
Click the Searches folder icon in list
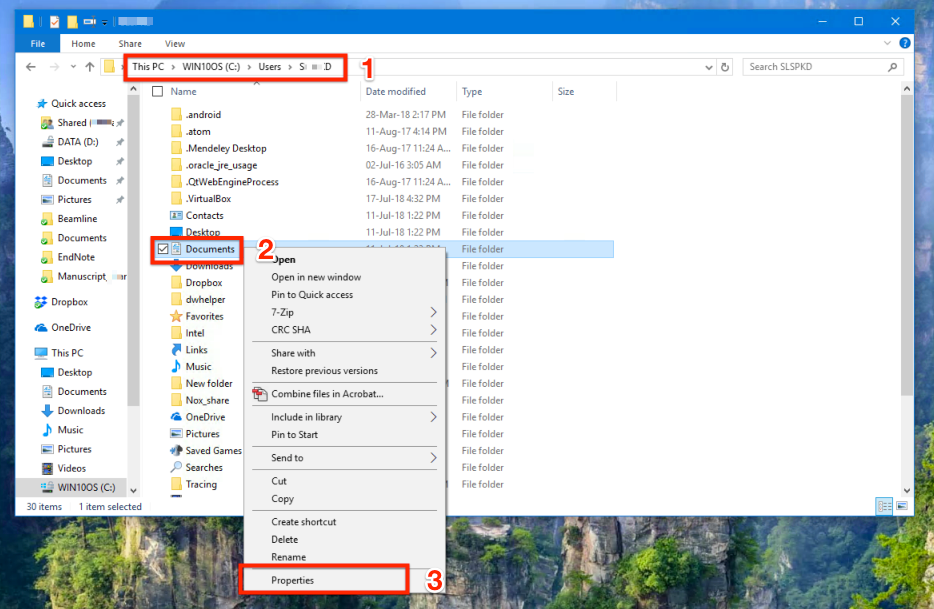click(x=176, y=468)
